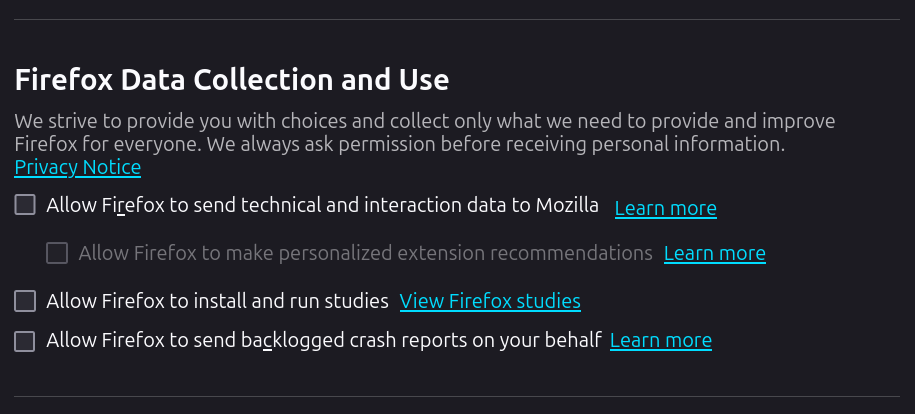The width and height of the screenshot is (915, 414).
Task: Click Learn more beside technical data option
Action: point(665,208)
